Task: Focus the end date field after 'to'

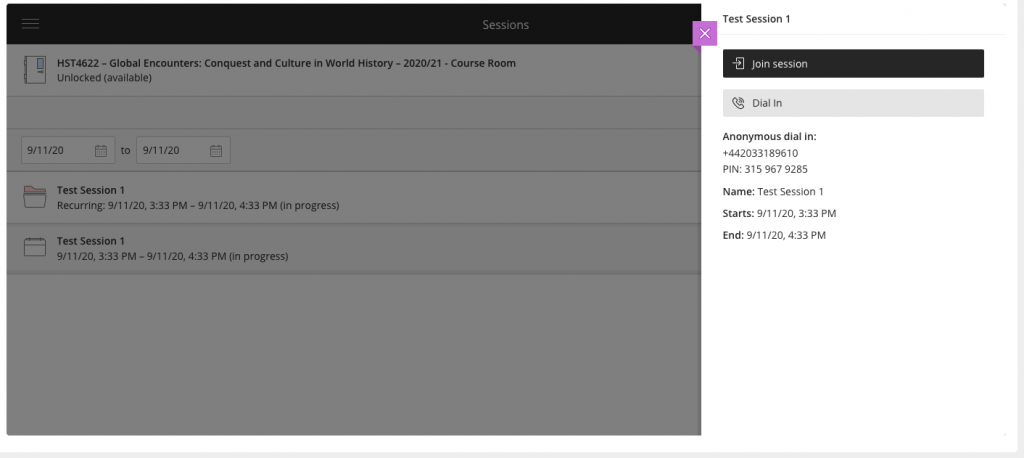Action: point(183,150)
